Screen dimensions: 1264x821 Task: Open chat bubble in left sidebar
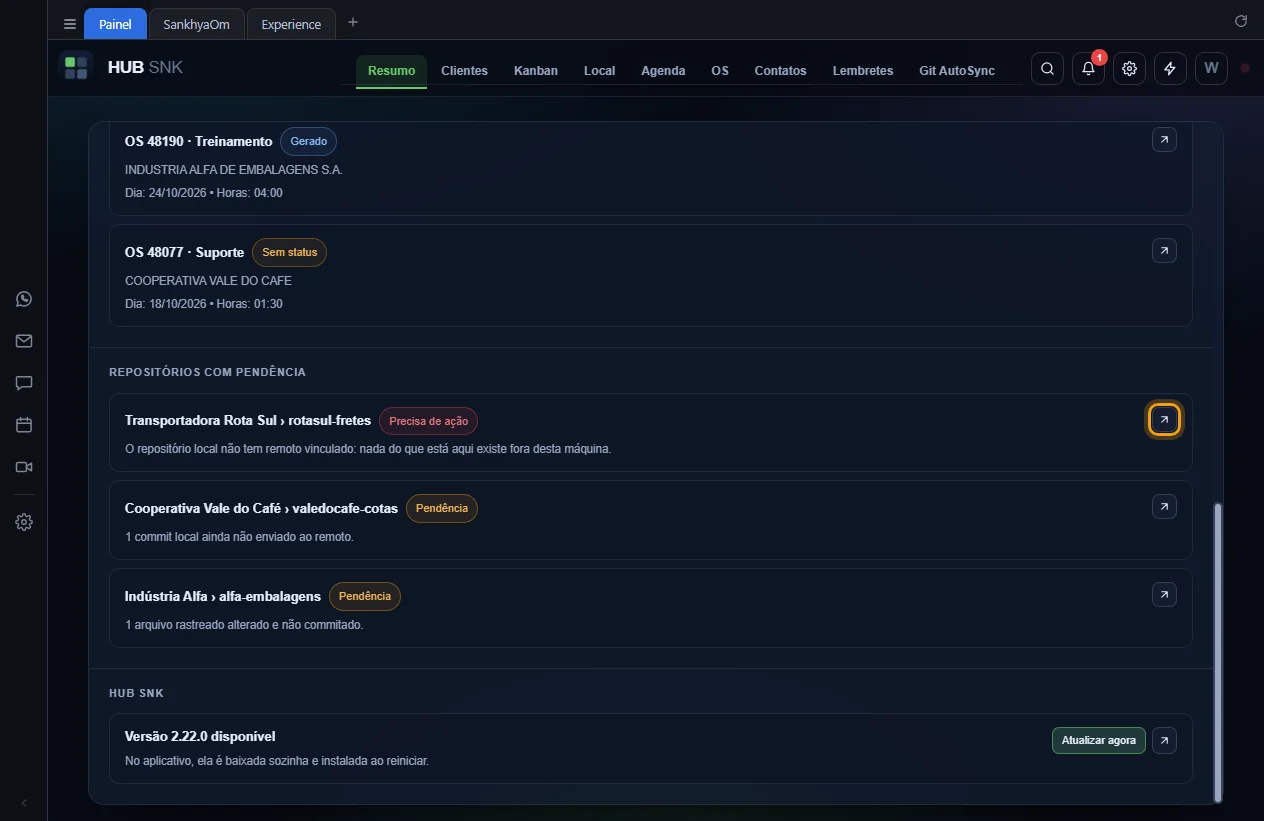coord(24,383)
